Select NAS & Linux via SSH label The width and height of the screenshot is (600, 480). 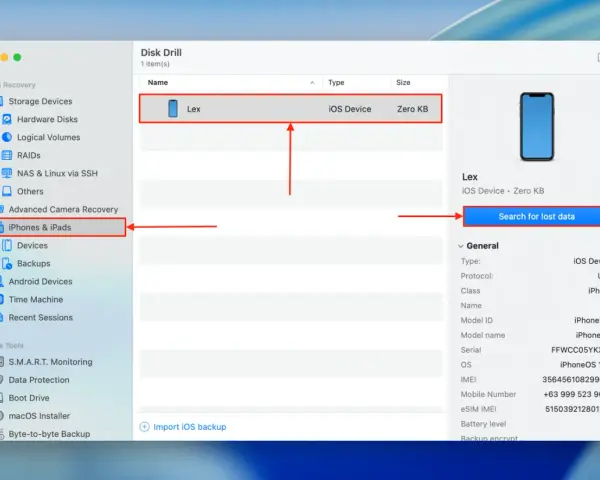click(57, 173)
